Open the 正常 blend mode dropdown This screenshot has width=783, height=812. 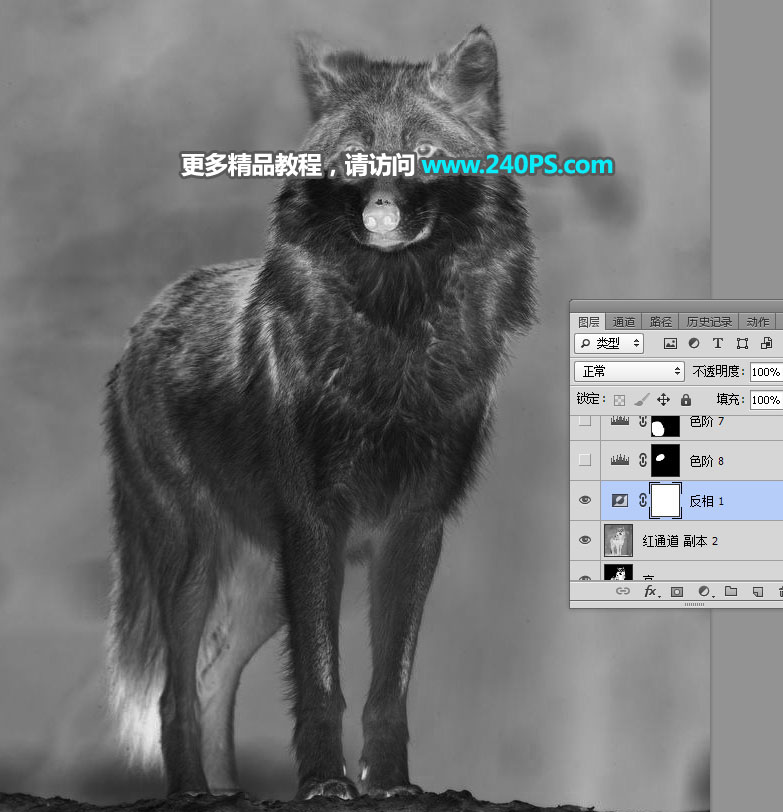(x=630, y=371)
